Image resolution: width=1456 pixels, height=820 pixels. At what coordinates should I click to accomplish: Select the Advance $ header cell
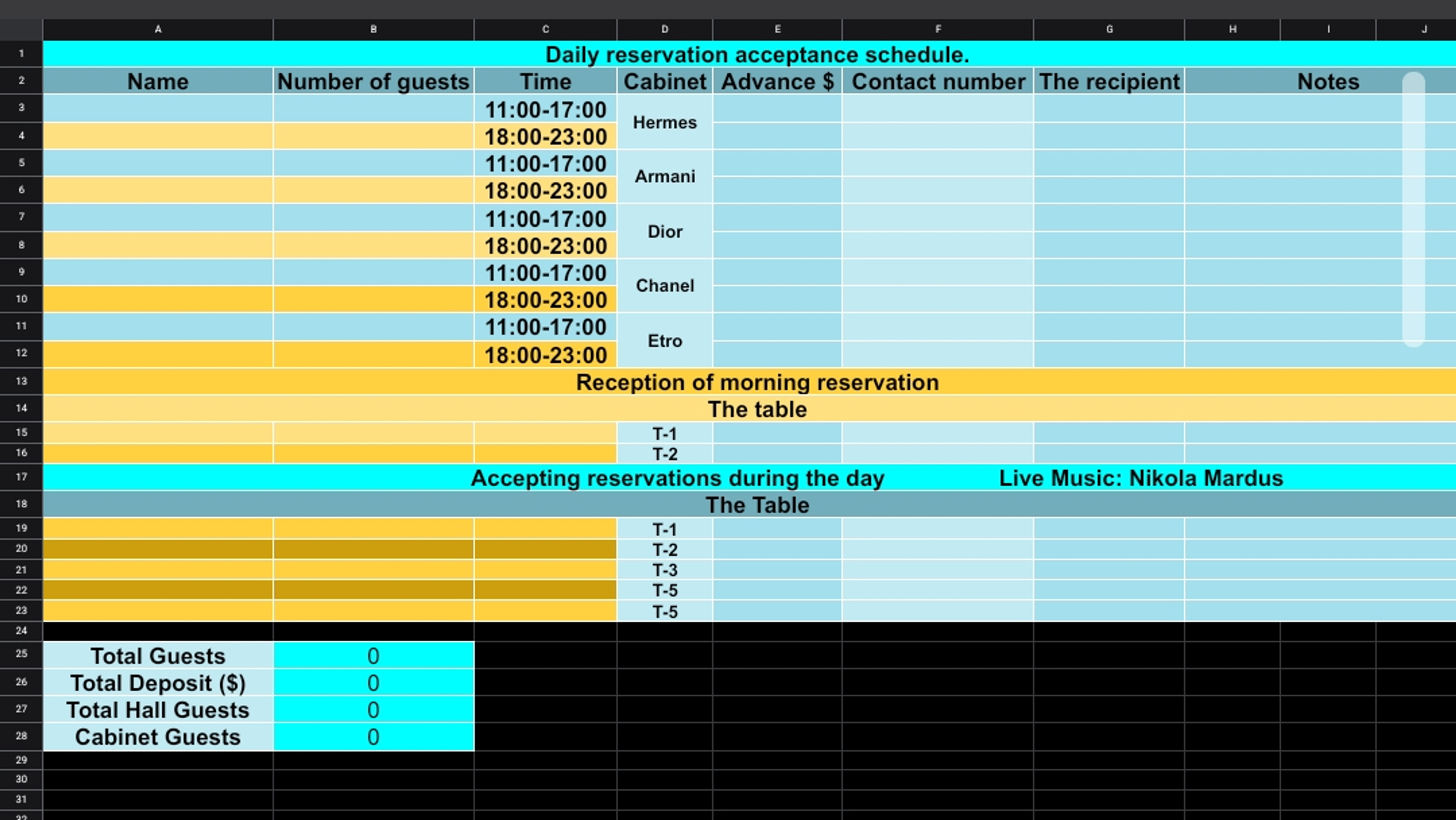778,81
